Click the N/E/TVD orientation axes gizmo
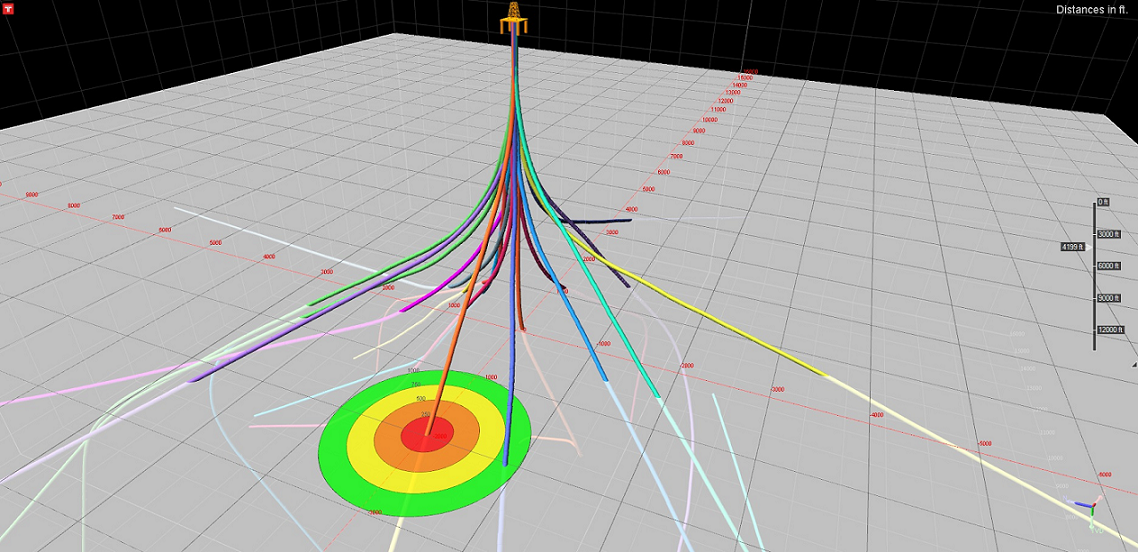 click(x=1088, y=506)
